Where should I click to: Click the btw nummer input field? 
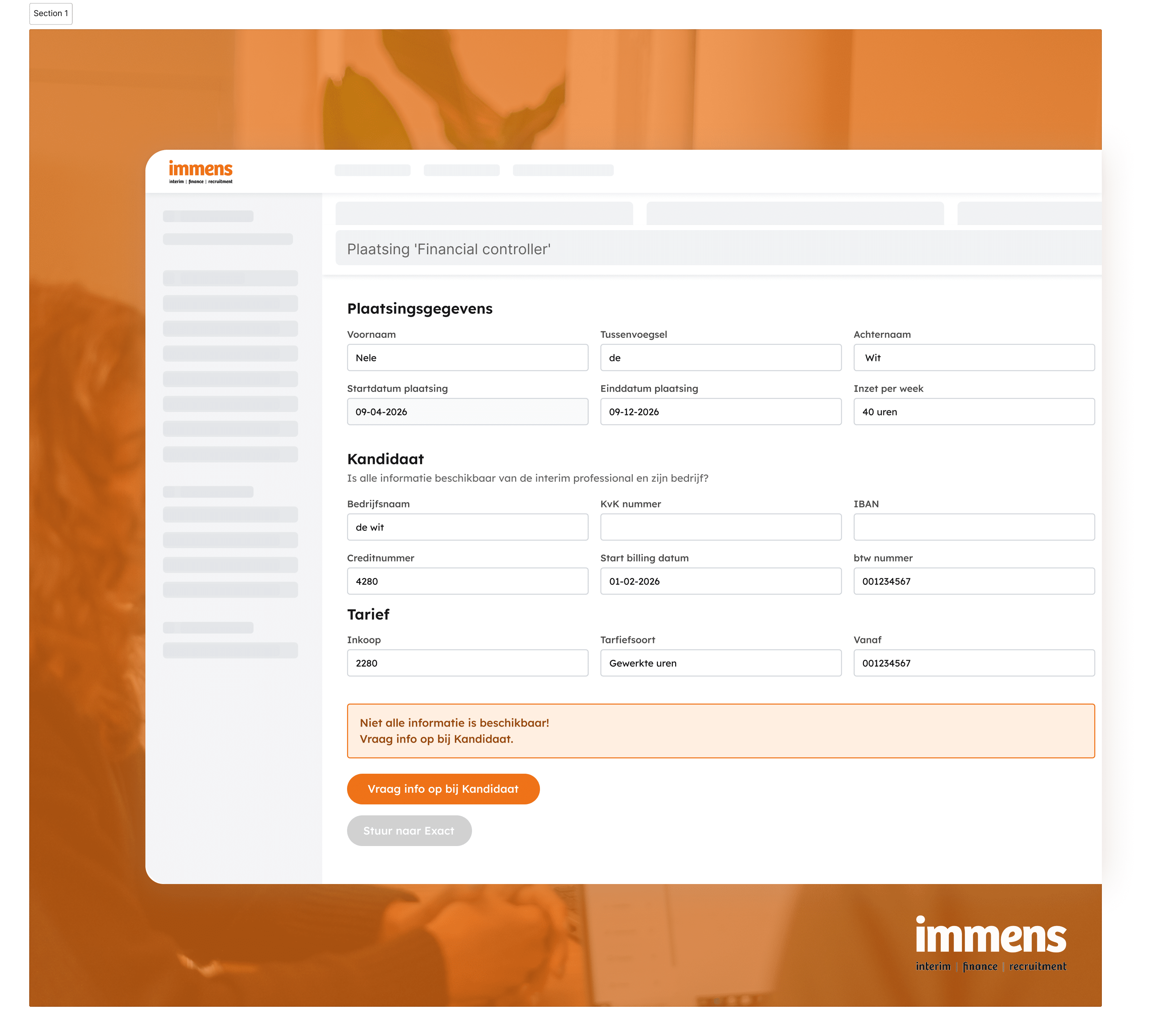974,581
